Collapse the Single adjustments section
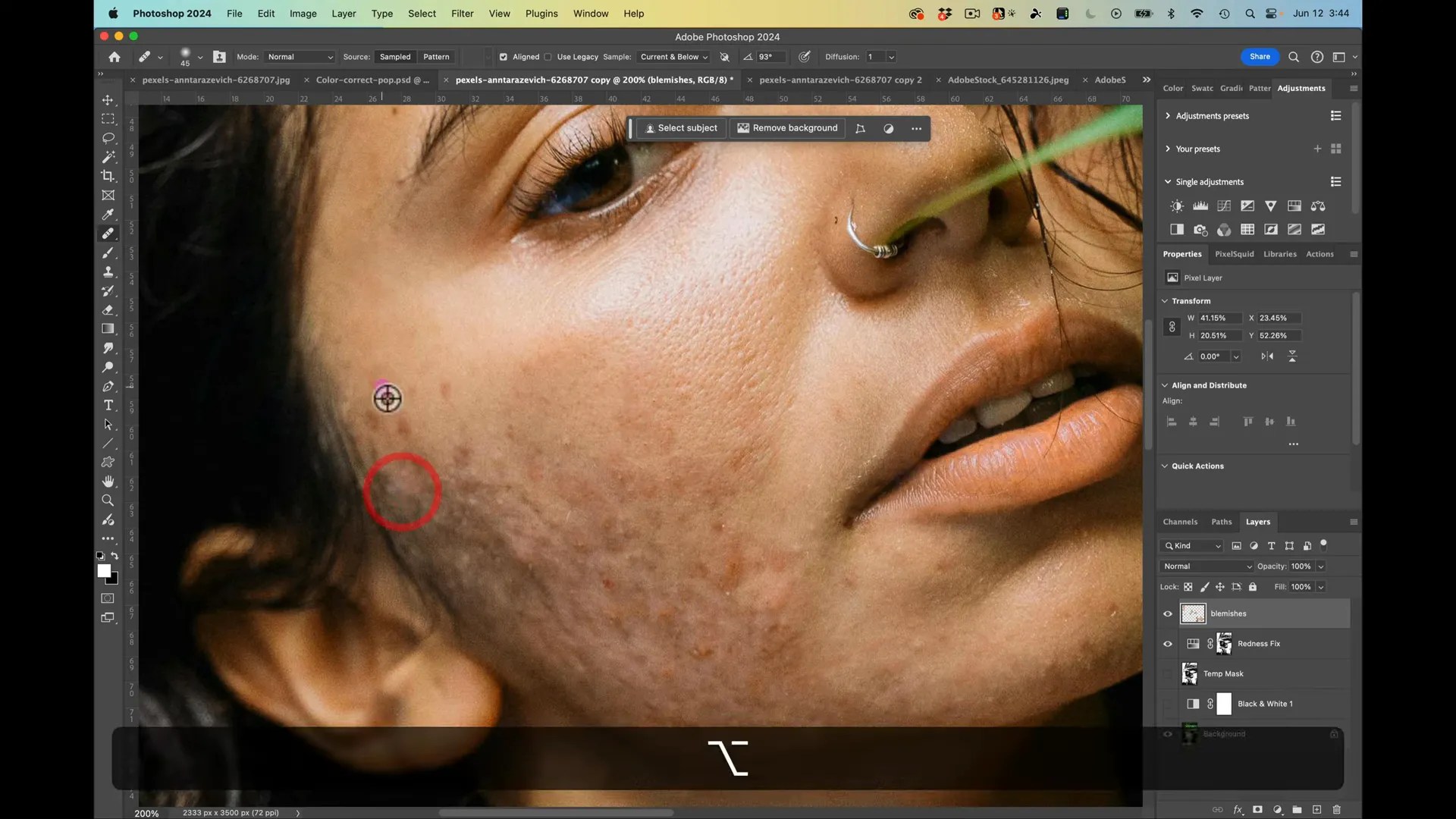1456x819 pixels. (x=1166, y=182)
